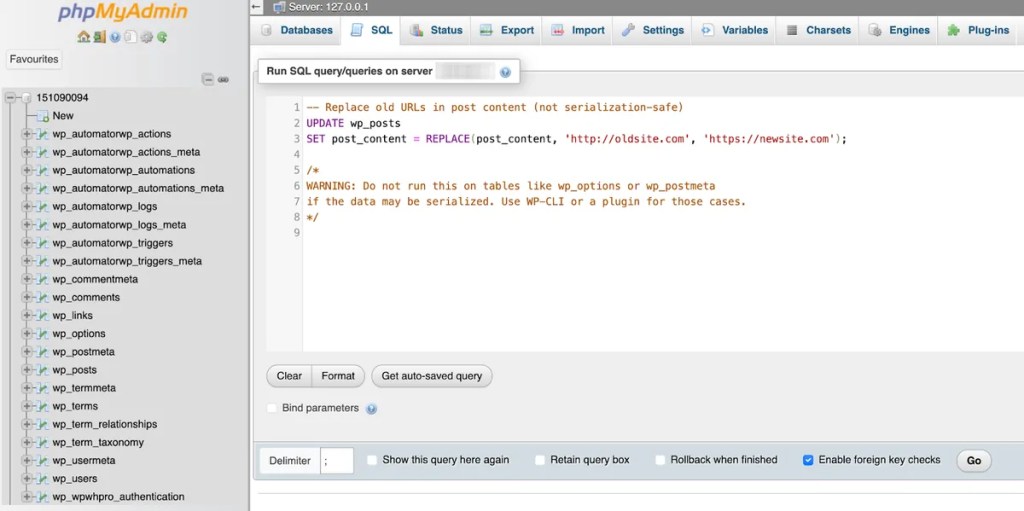Open the wp_users table name
This screenshot has width=1024, height=511.
coord(75,479)
